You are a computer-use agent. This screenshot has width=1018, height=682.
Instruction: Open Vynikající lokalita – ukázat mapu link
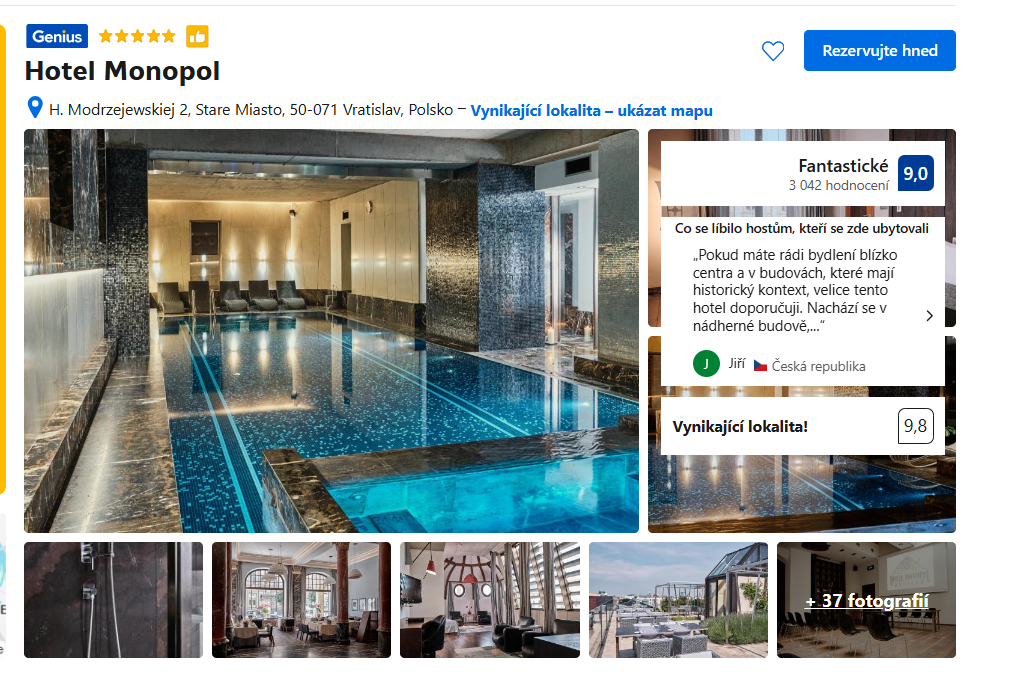pyautogui.click(x=591, y=110)
